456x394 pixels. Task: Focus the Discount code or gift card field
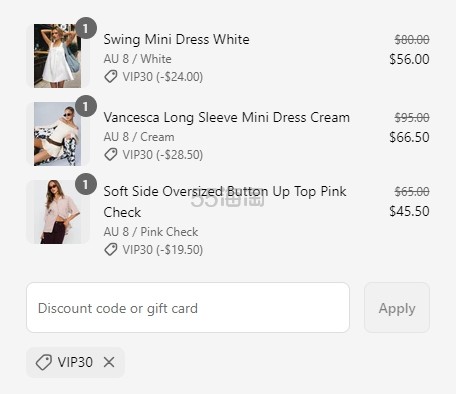[188, 307]
